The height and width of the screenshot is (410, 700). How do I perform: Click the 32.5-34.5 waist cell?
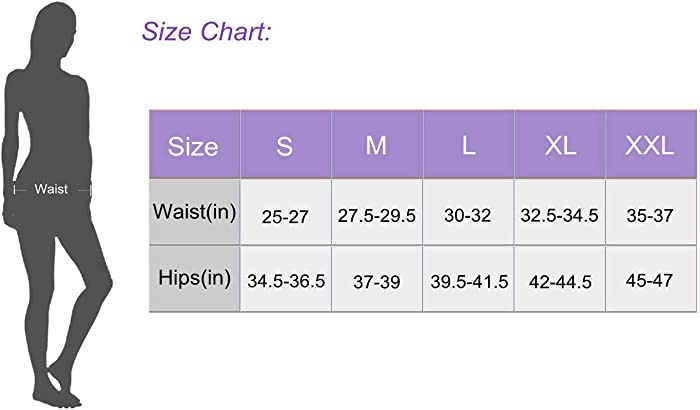pos(560,212)
